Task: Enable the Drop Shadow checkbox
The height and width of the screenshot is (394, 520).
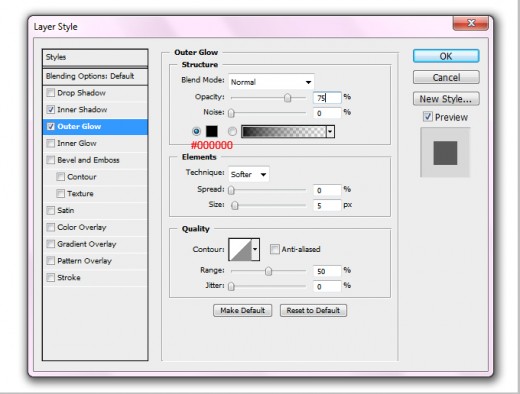Action: pyautogui.click(x=51, y=93)
